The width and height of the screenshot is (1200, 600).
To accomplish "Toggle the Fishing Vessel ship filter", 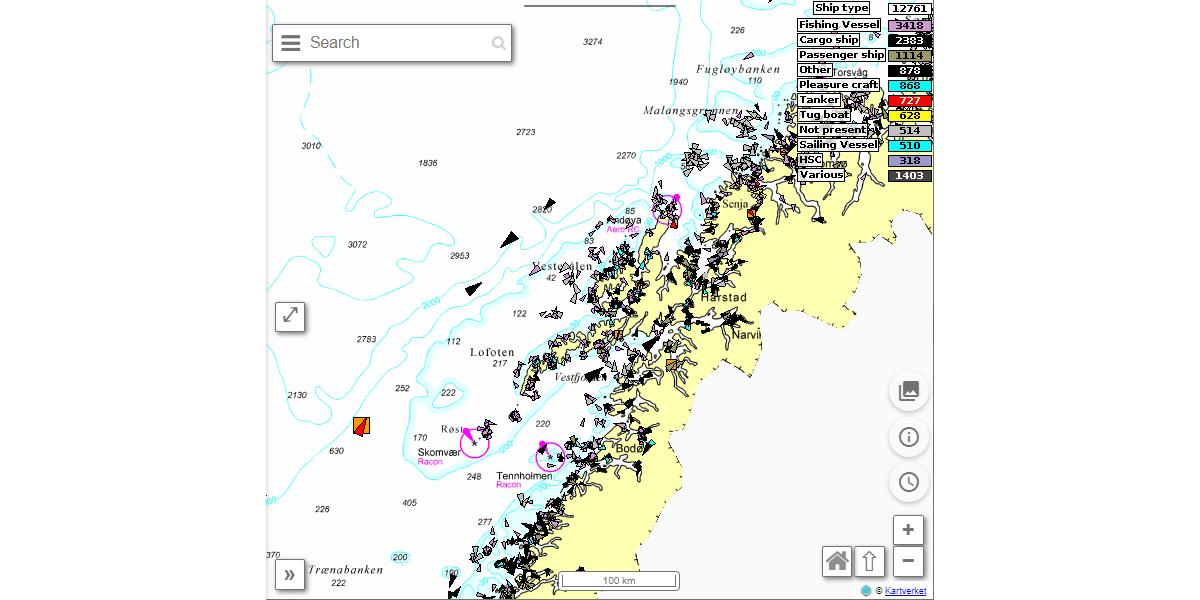I will click(x=840, y=24).
